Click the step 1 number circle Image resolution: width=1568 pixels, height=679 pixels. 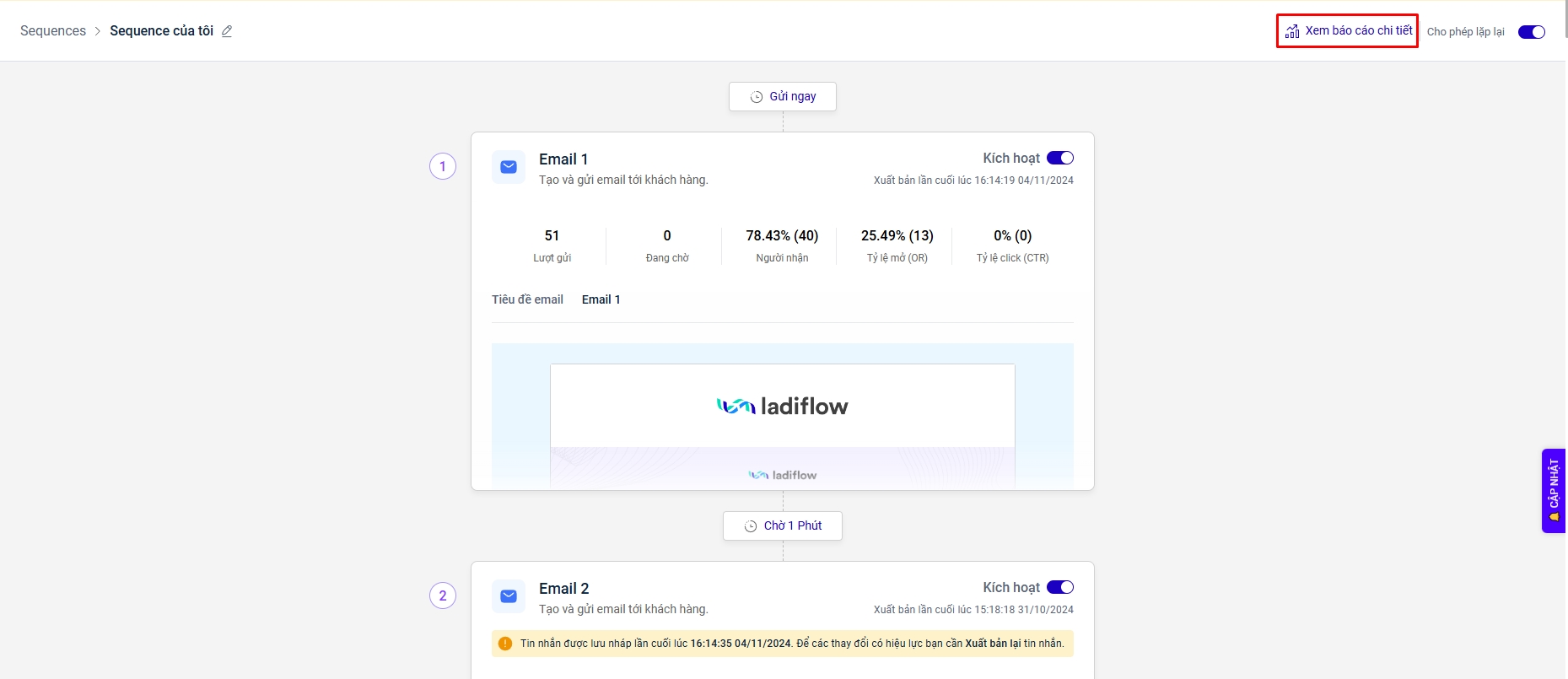[x=443, y=166]
